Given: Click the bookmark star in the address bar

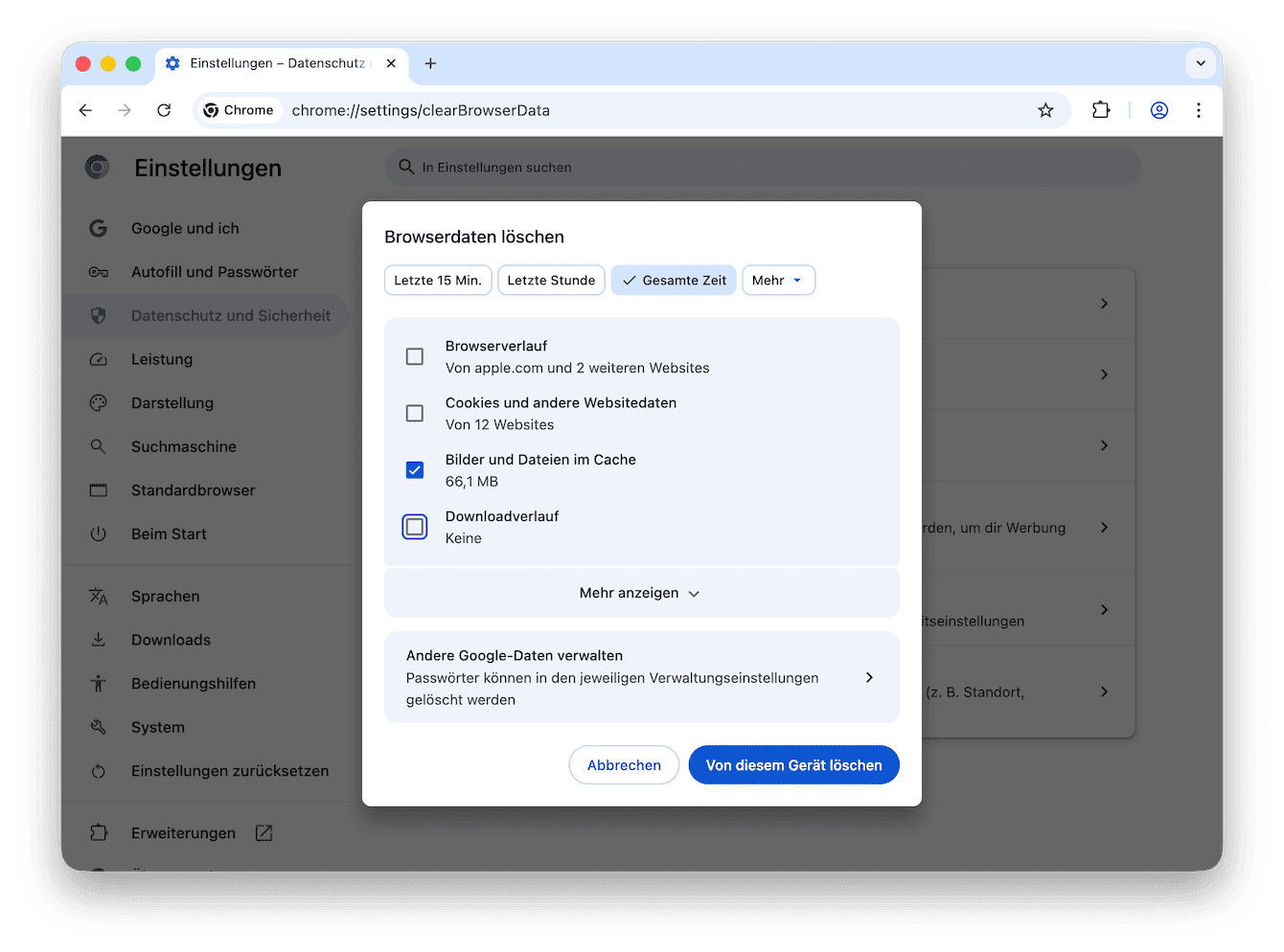Looking at the screenshot, I should (x=1045, y=110).
